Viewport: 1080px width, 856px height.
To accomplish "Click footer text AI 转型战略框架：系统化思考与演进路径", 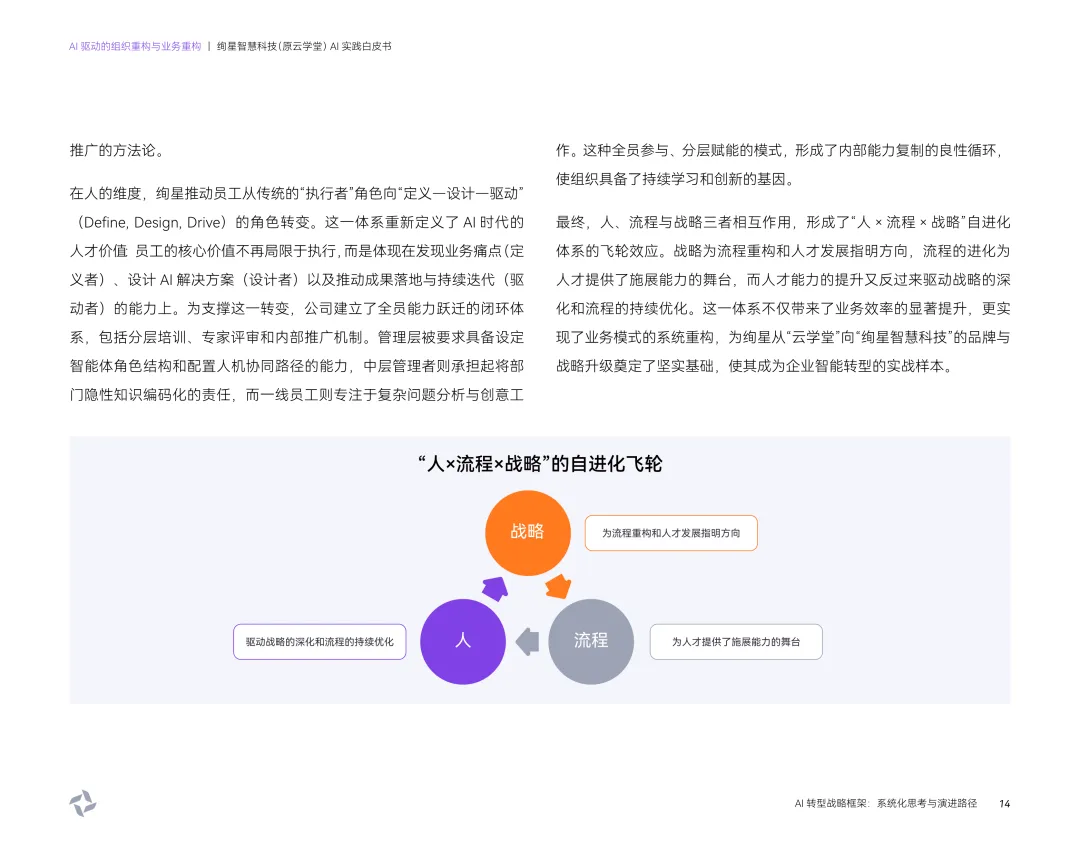I will [886, 804].
